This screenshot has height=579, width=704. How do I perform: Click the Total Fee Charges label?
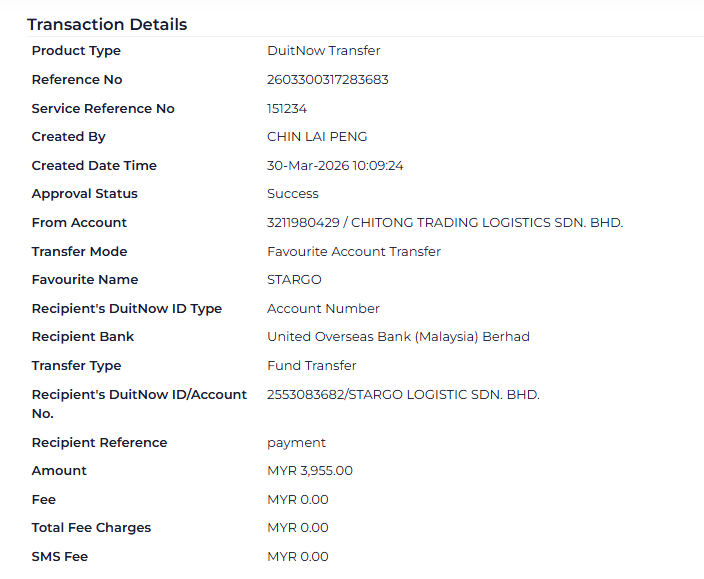[x=91, y=528]
